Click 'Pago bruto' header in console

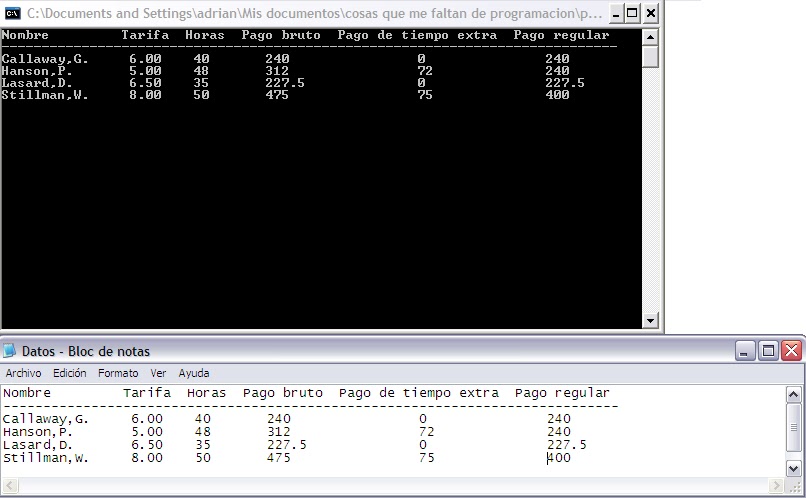281,35
